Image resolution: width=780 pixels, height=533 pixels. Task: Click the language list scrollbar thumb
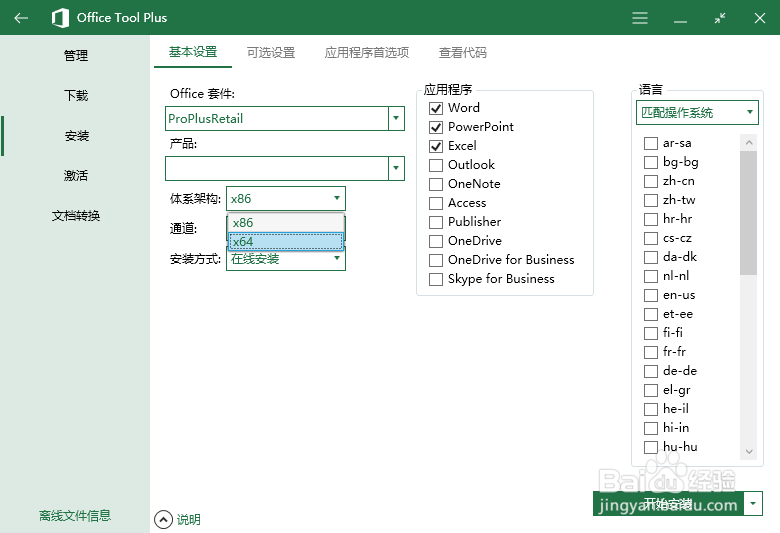point(748,213)
